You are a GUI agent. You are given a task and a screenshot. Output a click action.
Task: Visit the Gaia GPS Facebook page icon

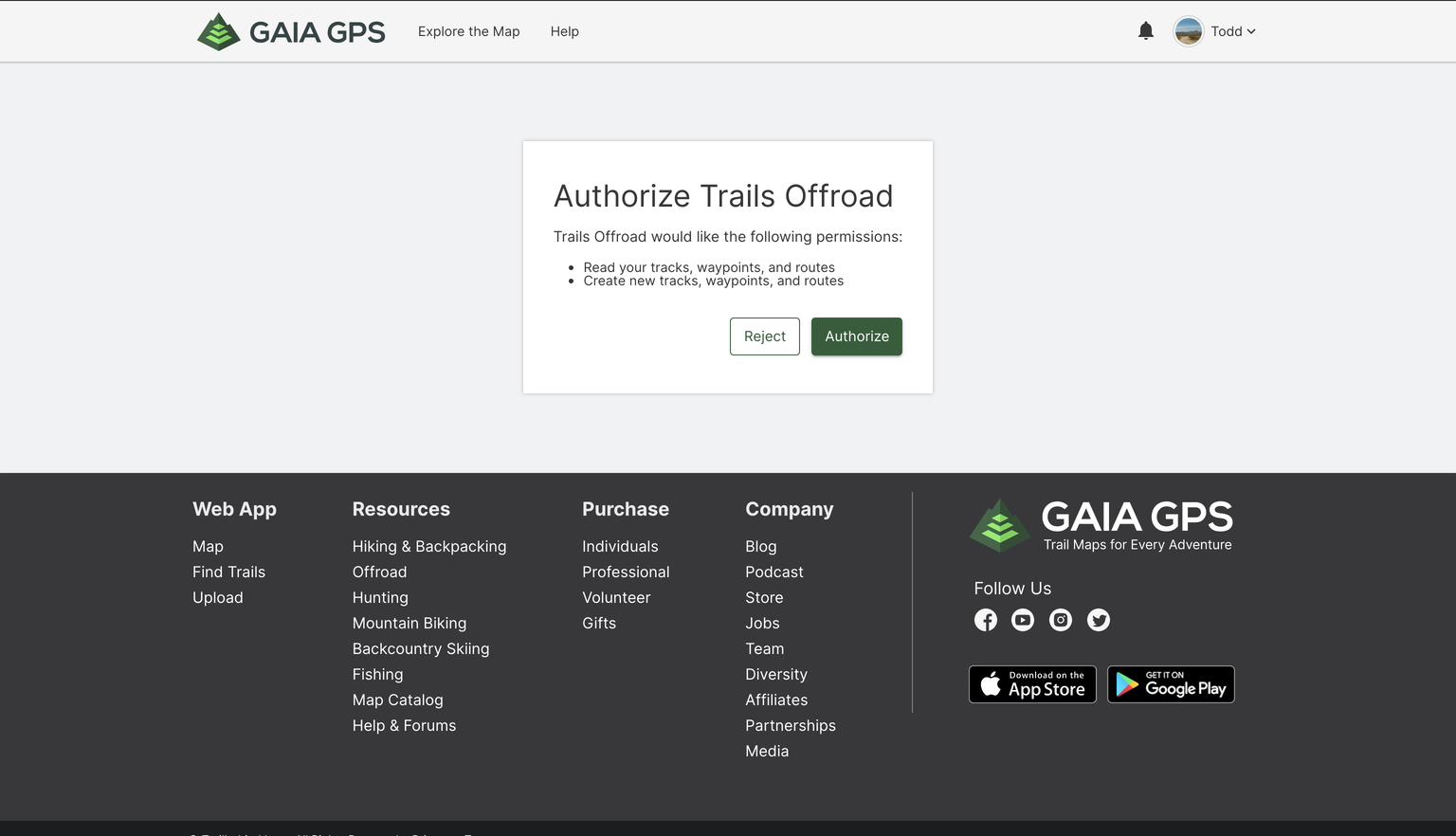pyautogui.click(x=986, y=620)
